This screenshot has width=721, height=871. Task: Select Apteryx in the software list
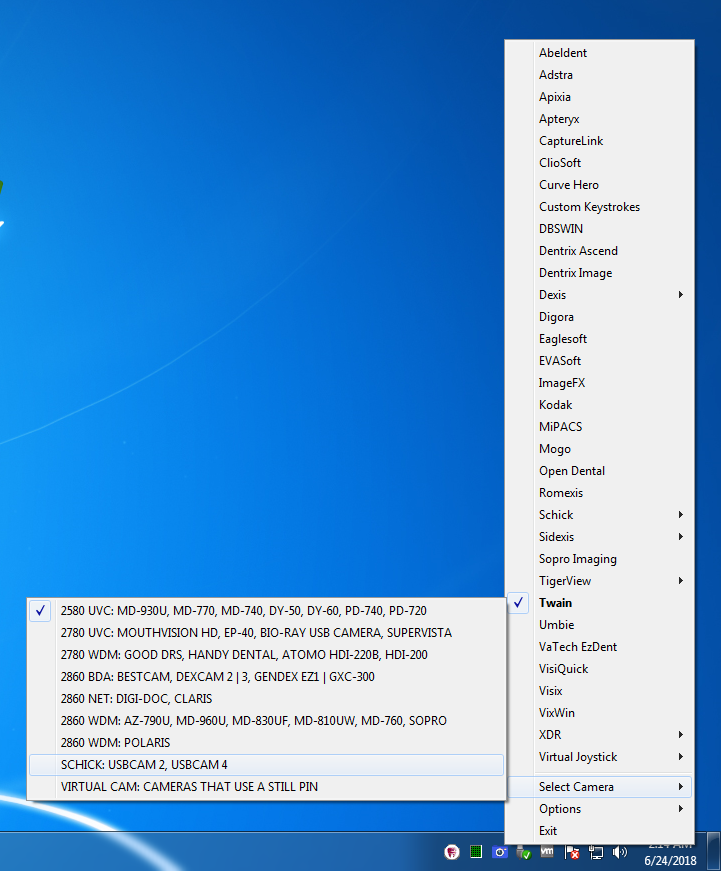click(x=600, y=119)
